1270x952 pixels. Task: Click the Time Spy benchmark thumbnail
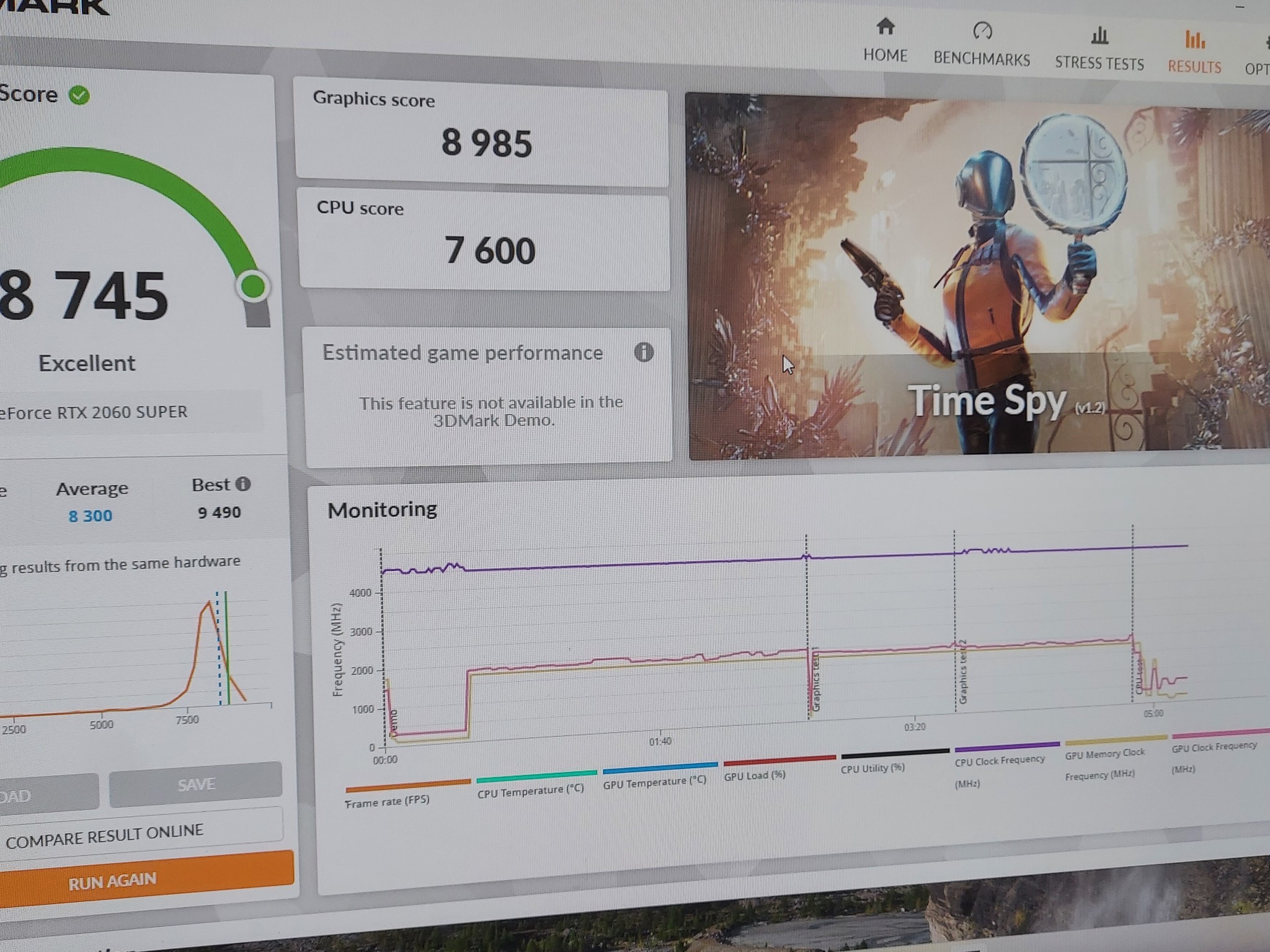979,276
